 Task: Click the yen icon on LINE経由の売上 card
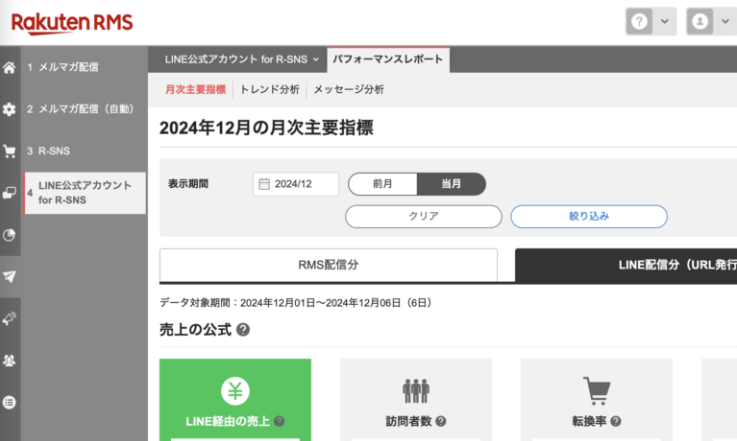pos(235,391)
